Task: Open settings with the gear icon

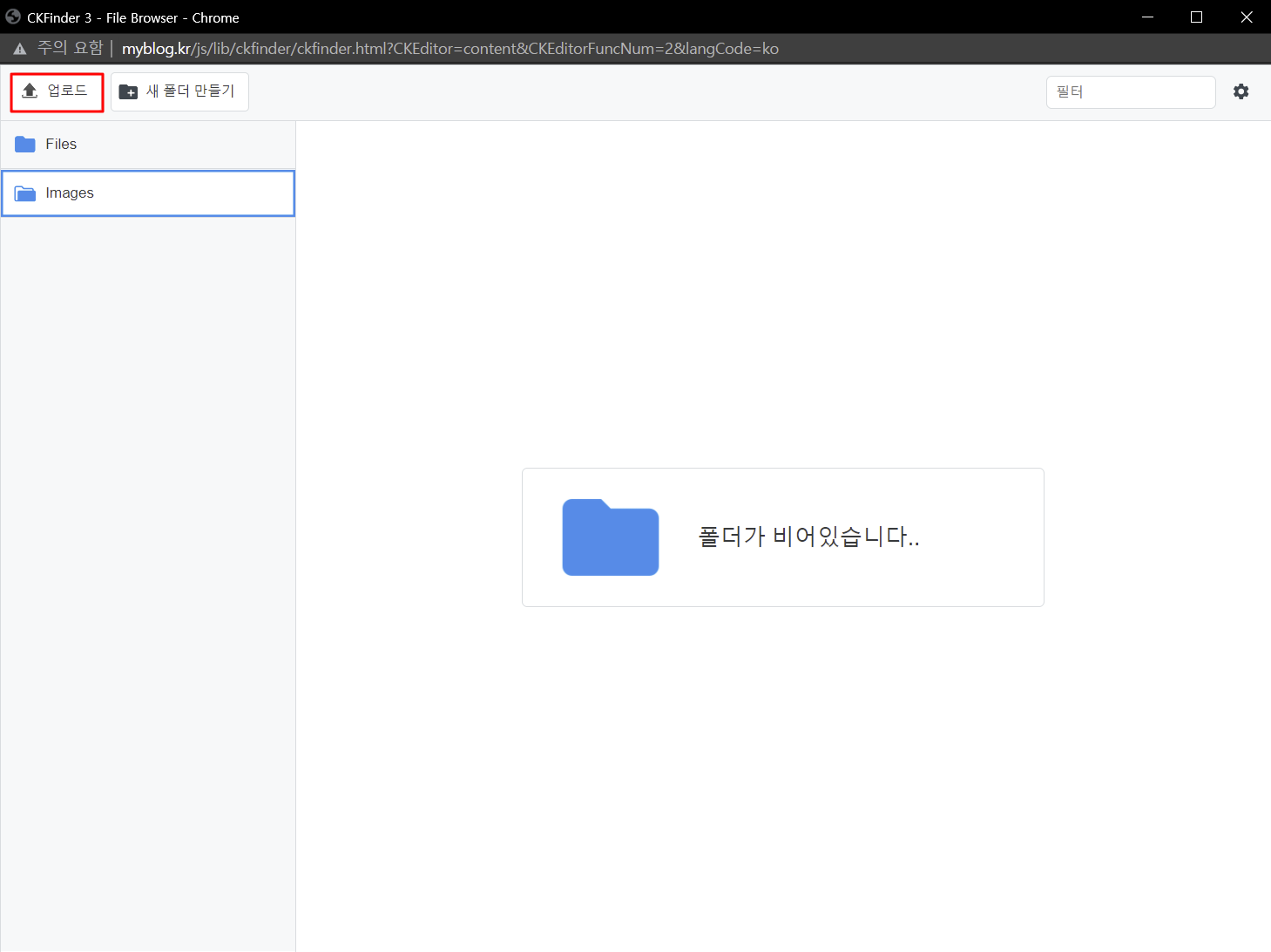Action: pos(1241,91)
